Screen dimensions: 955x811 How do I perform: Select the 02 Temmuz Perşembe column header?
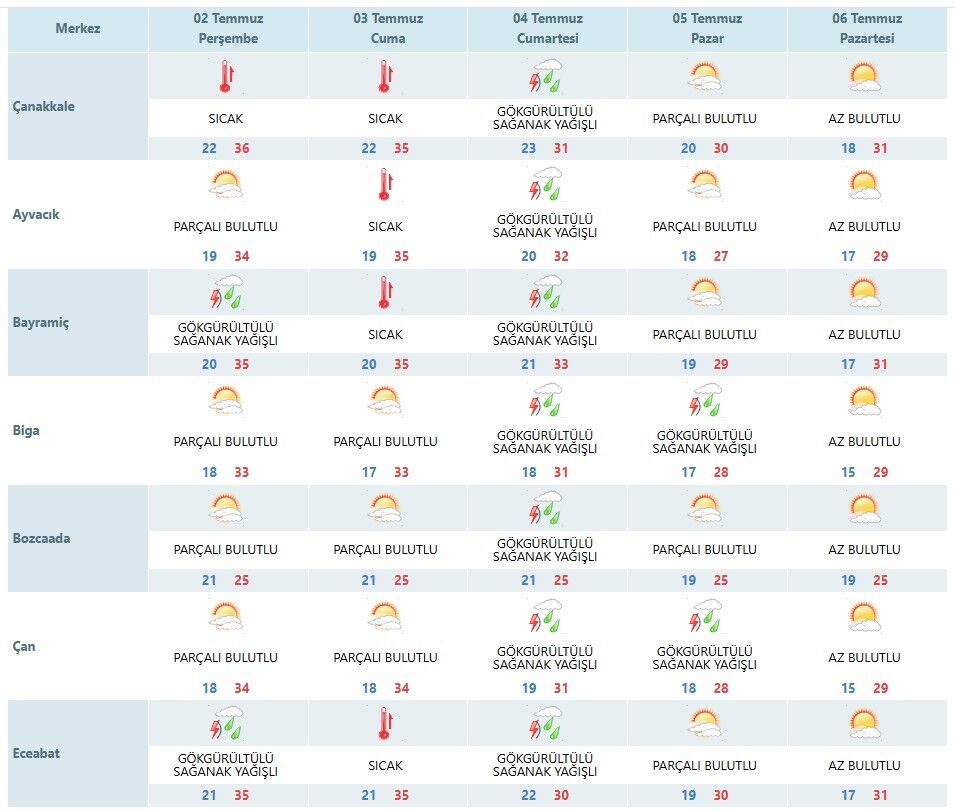(228, 29)
